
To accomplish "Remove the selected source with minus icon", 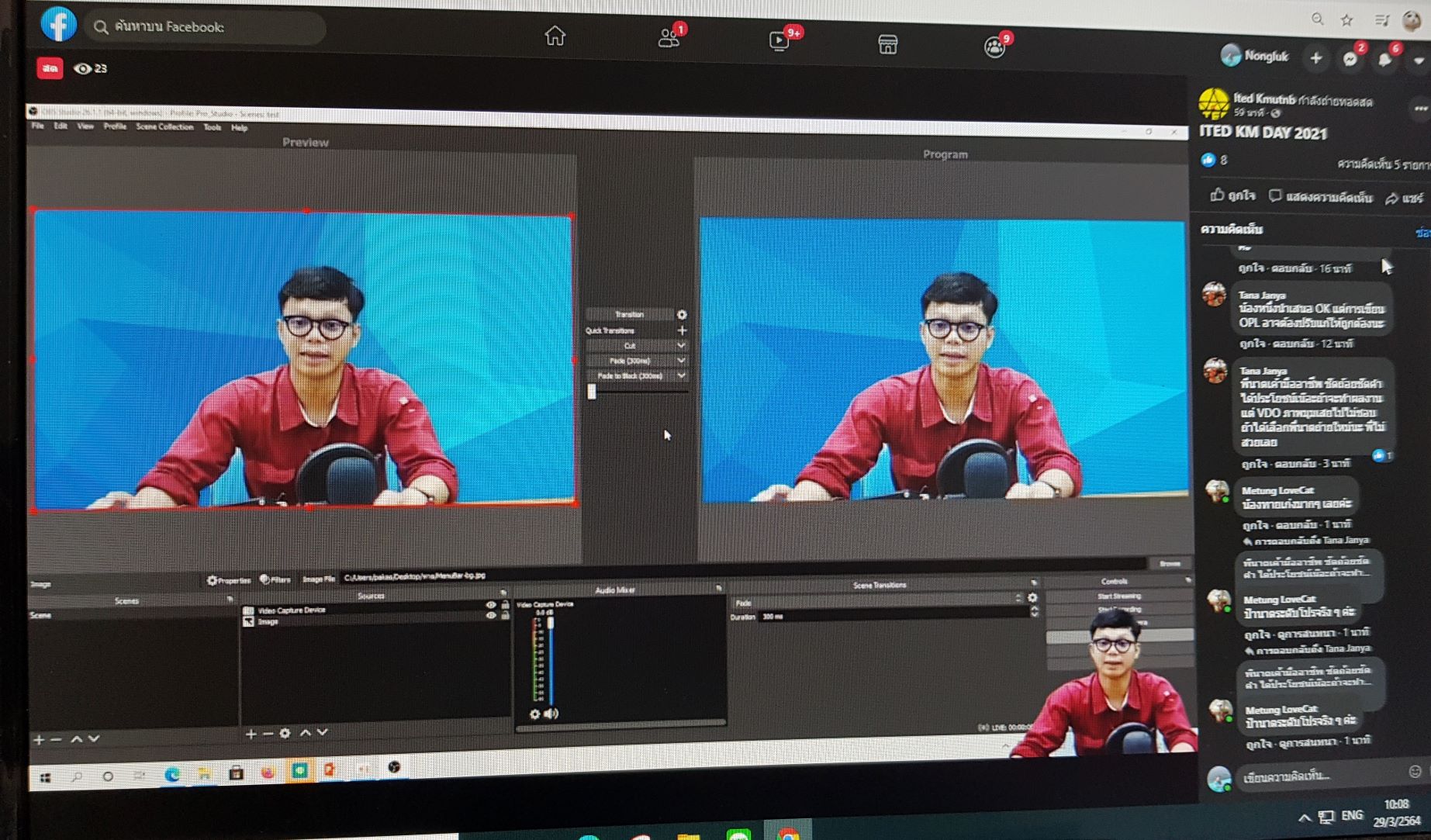I will [268, 734].
